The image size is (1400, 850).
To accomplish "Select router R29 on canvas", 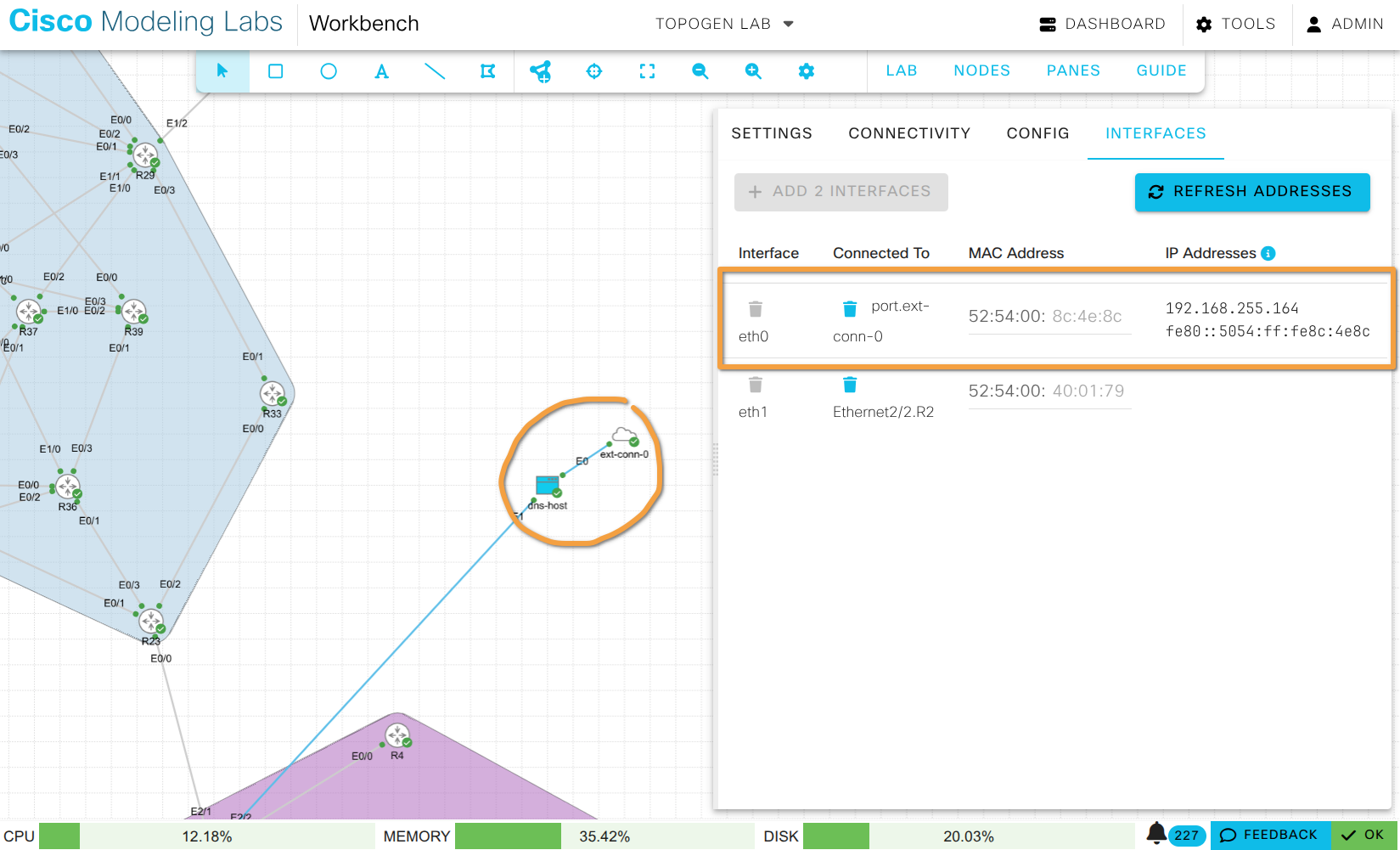I will 145,155.
